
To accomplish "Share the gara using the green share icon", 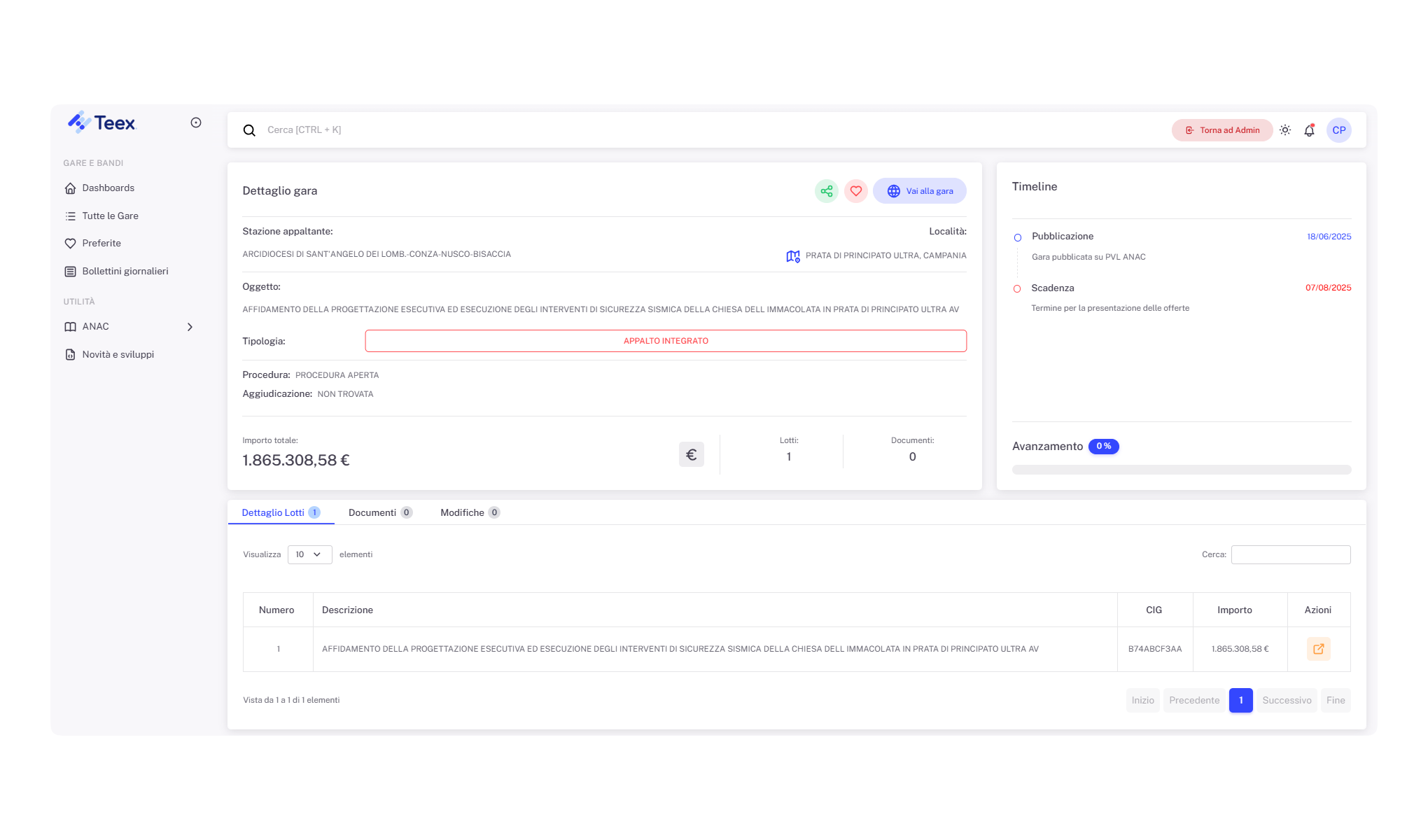I will pyautogui.click(x=826, y=190).
